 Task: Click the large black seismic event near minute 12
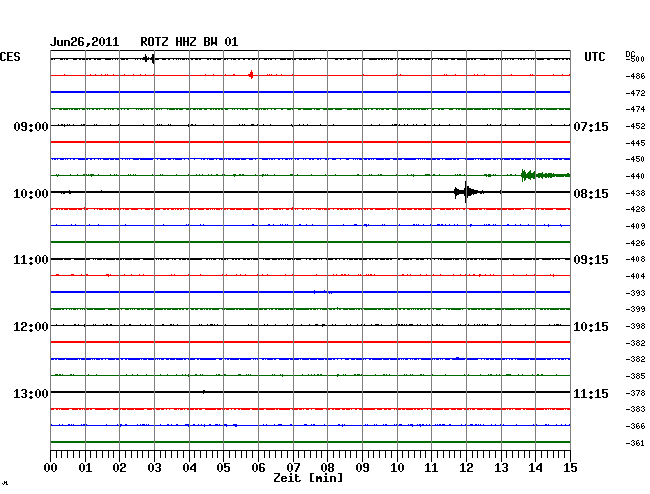click(x=467, y=192)
